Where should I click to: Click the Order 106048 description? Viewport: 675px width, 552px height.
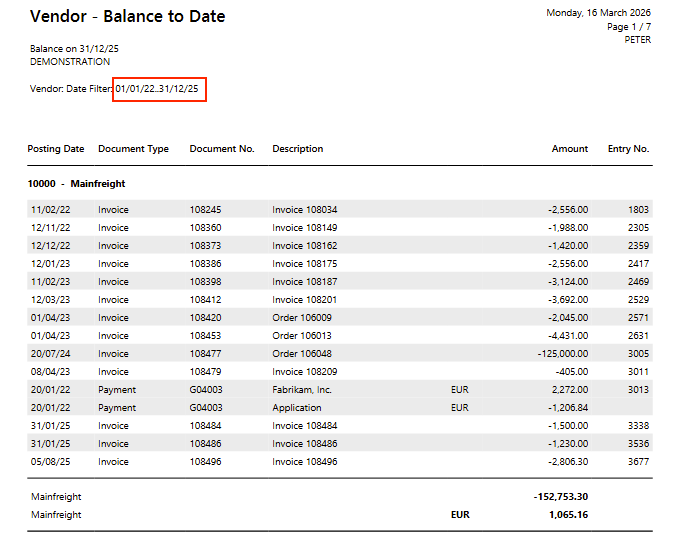(301, 354)
